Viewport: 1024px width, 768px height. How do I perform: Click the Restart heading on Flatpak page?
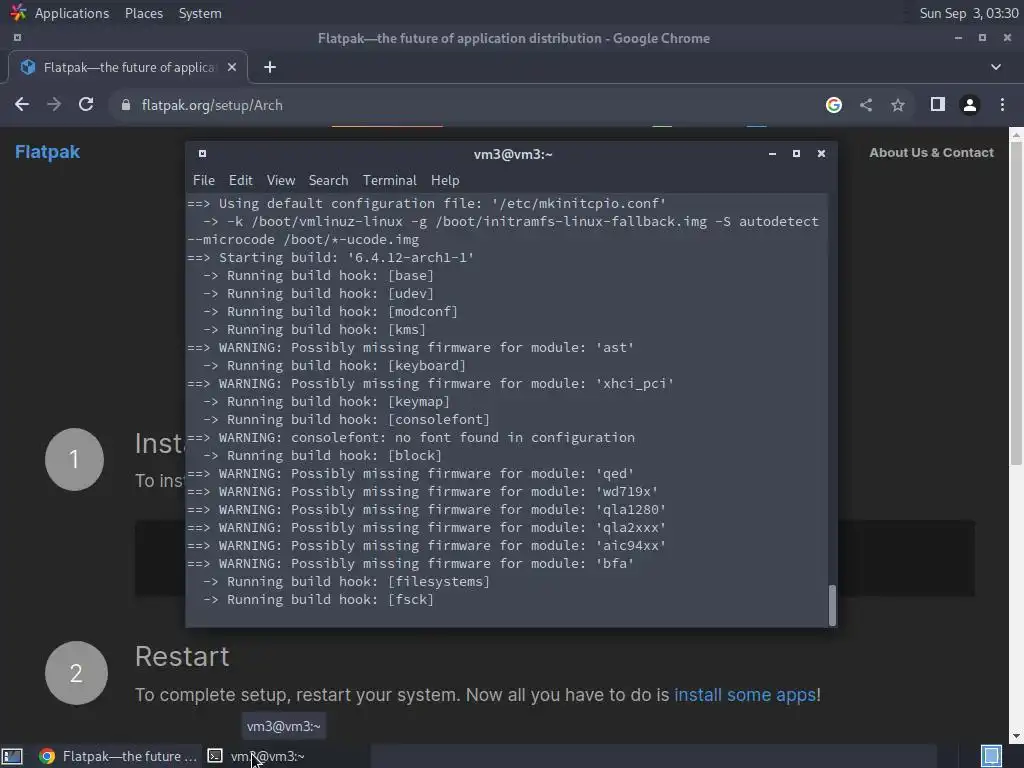tap(182, 656)
